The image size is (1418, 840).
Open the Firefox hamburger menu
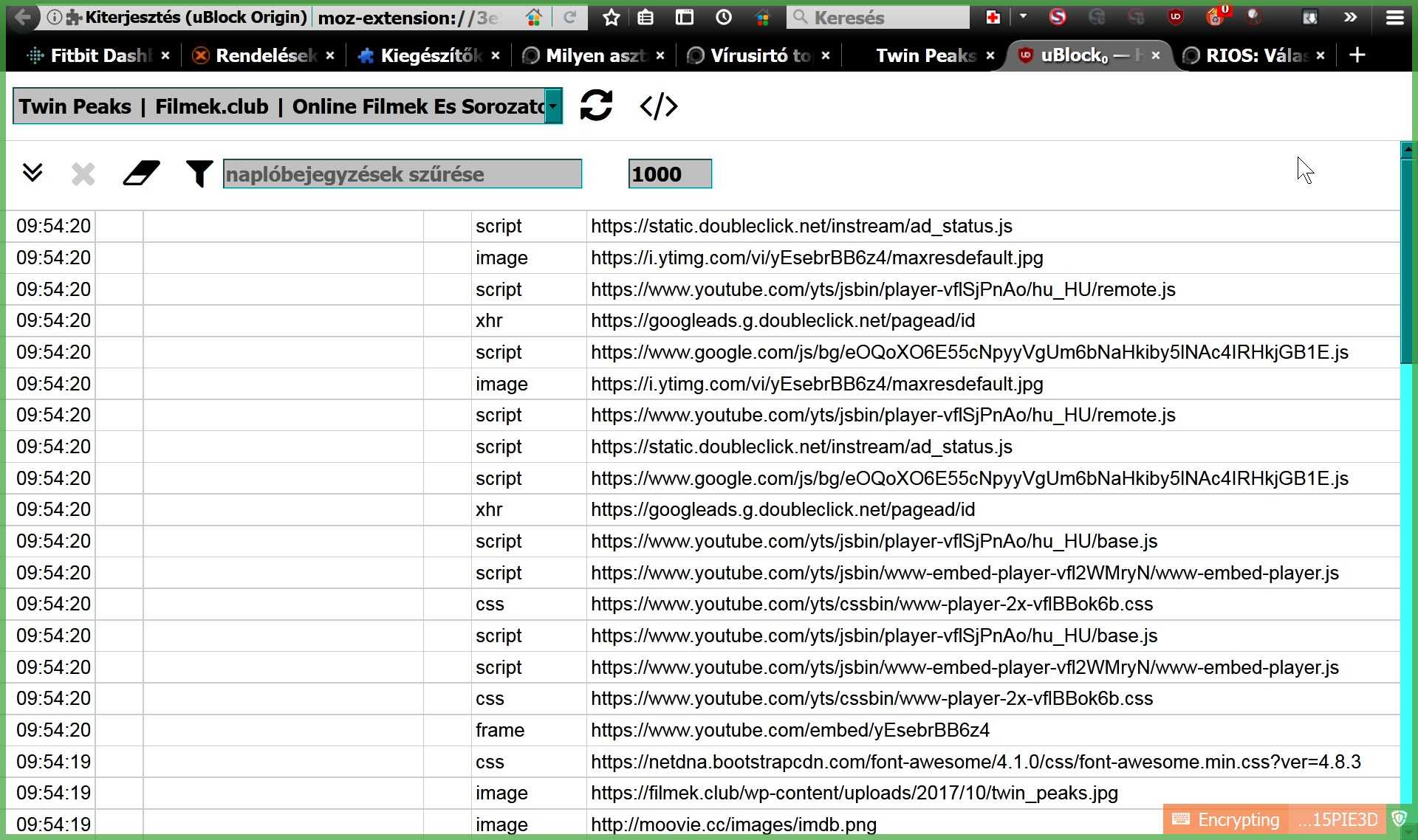pos(1394,17)
